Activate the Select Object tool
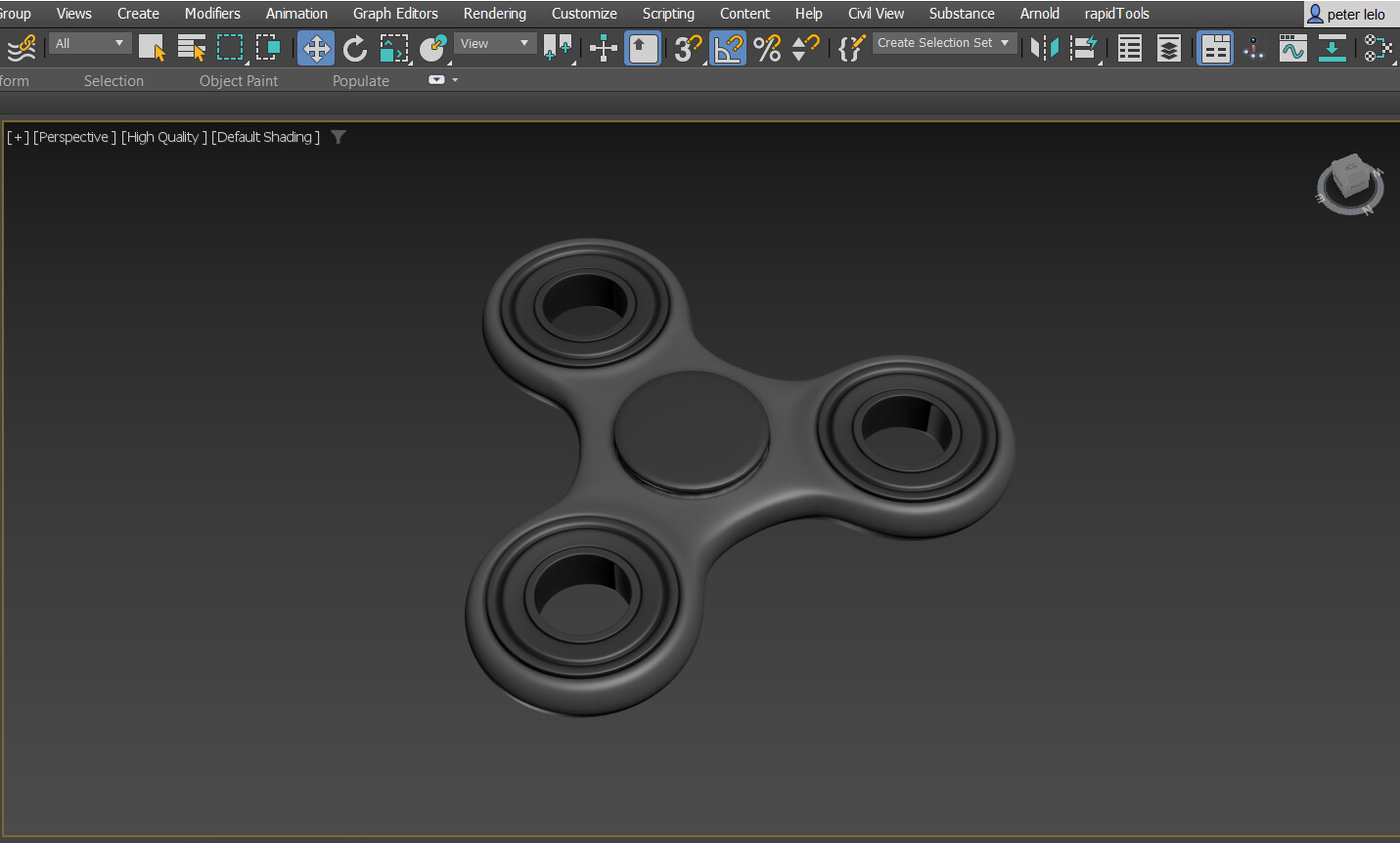 point(152,46)
